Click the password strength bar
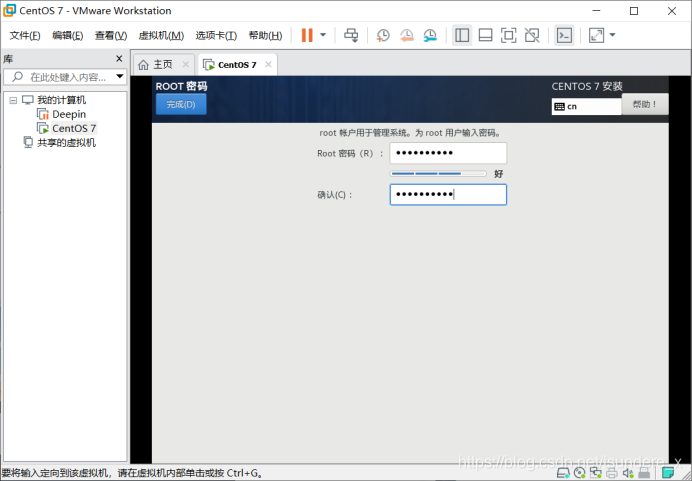 [438, 174]
